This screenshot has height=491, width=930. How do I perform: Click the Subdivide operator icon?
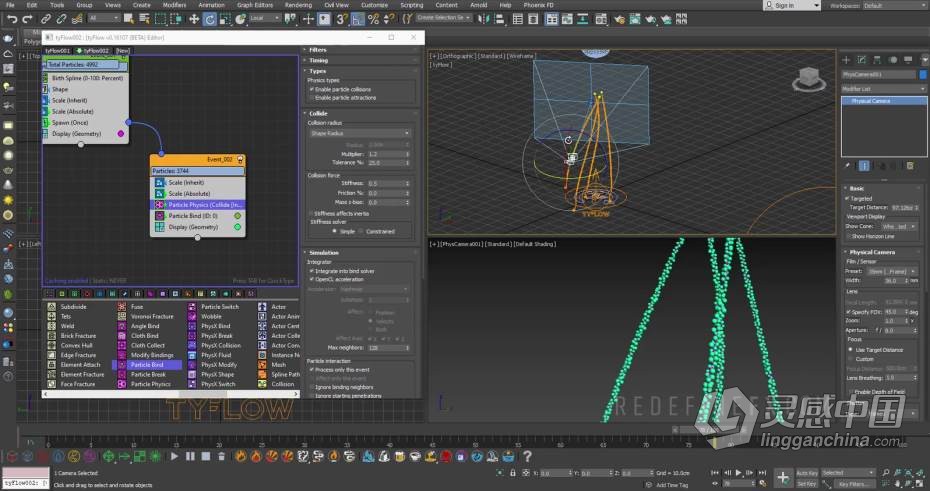(52, 307)
